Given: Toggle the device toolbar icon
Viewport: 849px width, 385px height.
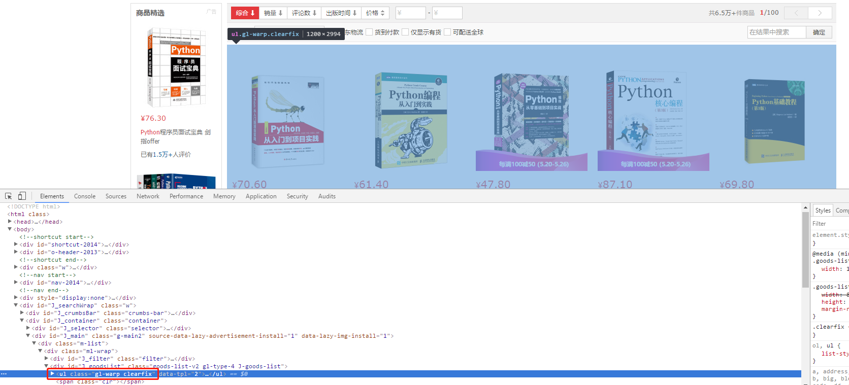Looking at the screenshot, I should tap(22, 196).
